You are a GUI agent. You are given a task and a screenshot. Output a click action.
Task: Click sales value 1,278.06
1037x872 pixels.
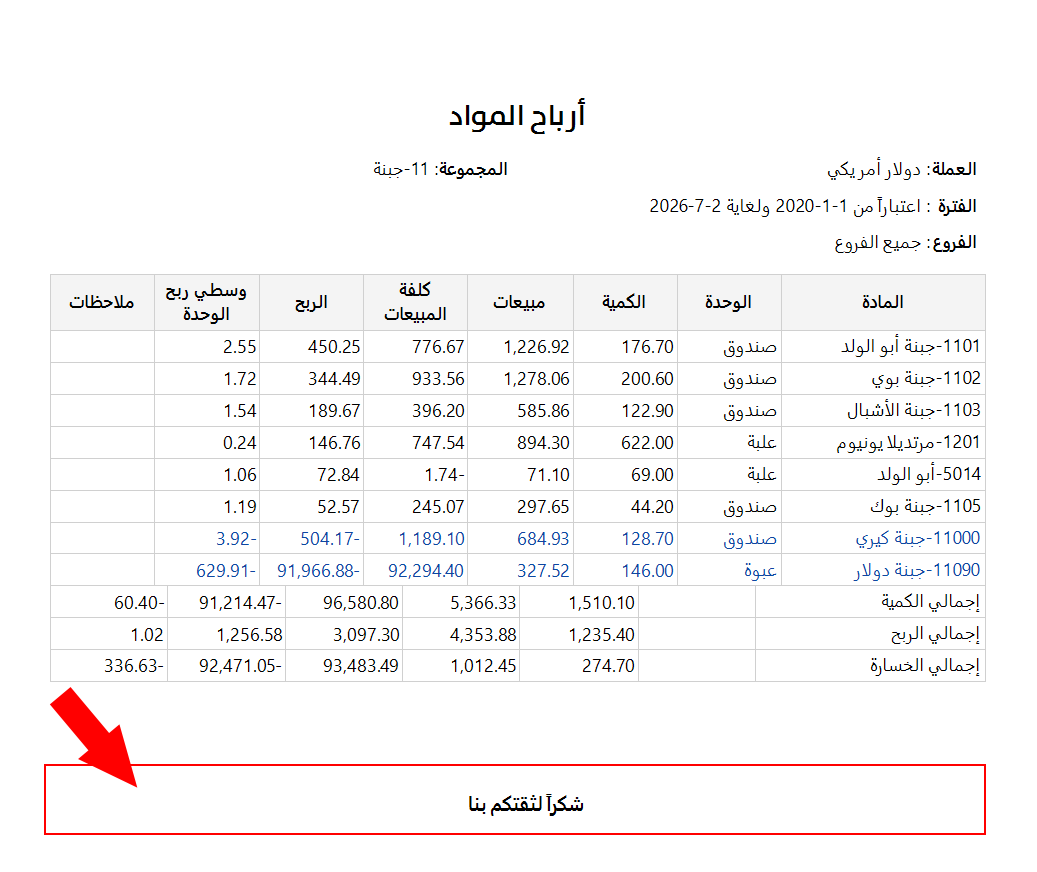[536, 379]
